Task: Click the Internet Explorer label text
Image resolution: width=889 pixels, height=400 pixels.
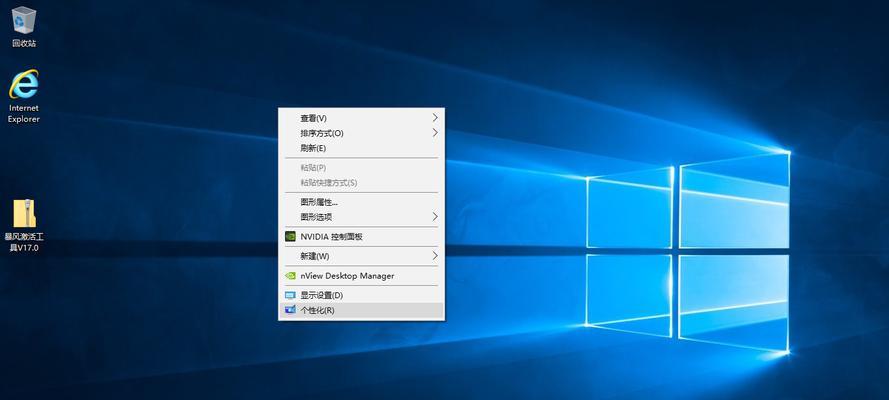Action: [24, 113]
